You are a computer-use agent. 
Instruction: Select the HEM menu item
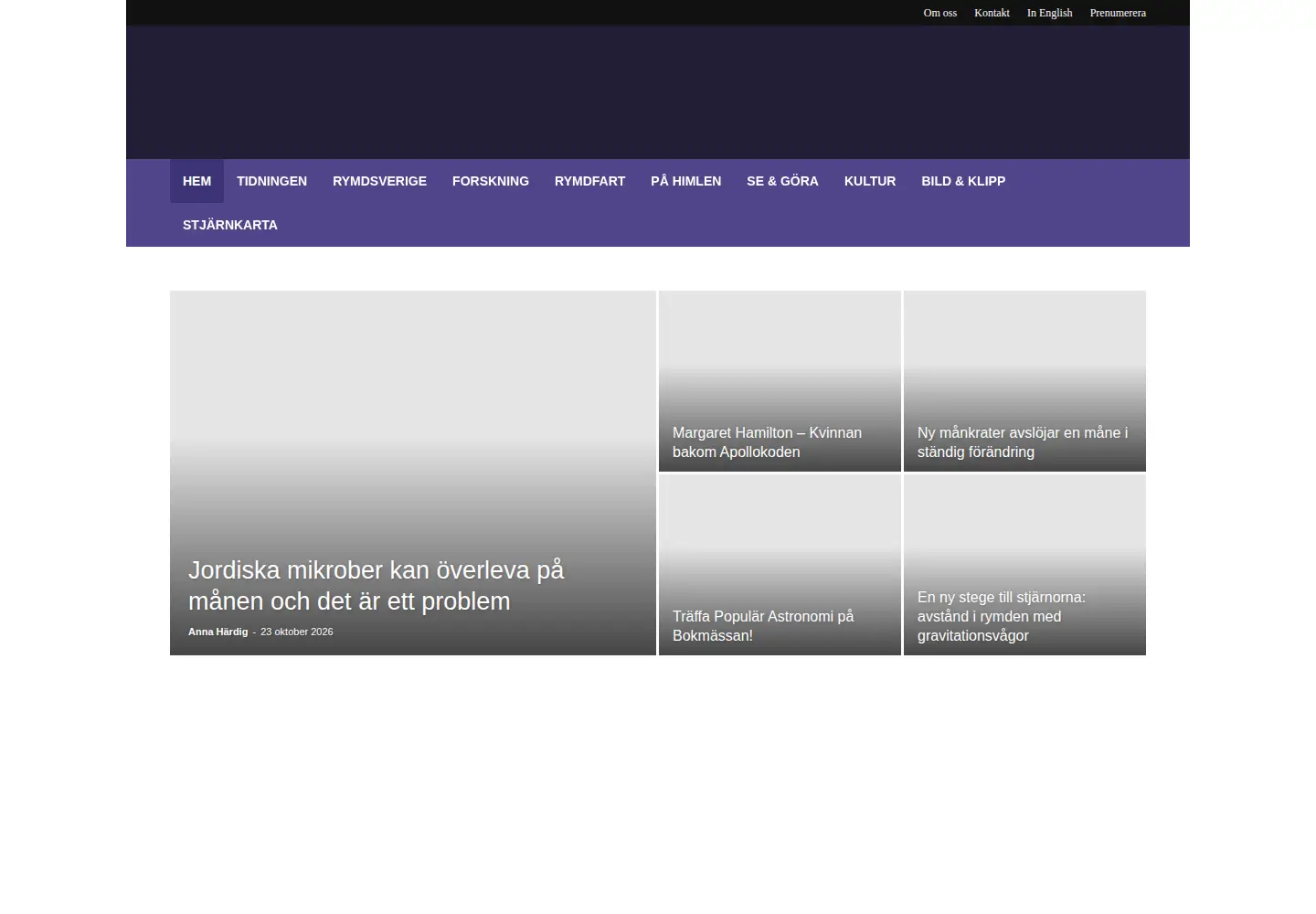coord(196,181)
